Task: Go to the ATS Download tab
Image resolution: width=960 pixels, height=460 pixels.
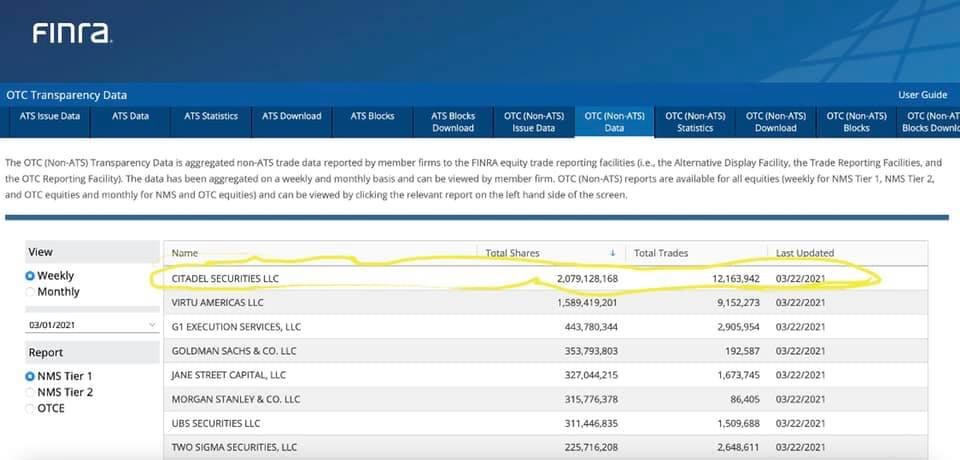Action: 291,117
